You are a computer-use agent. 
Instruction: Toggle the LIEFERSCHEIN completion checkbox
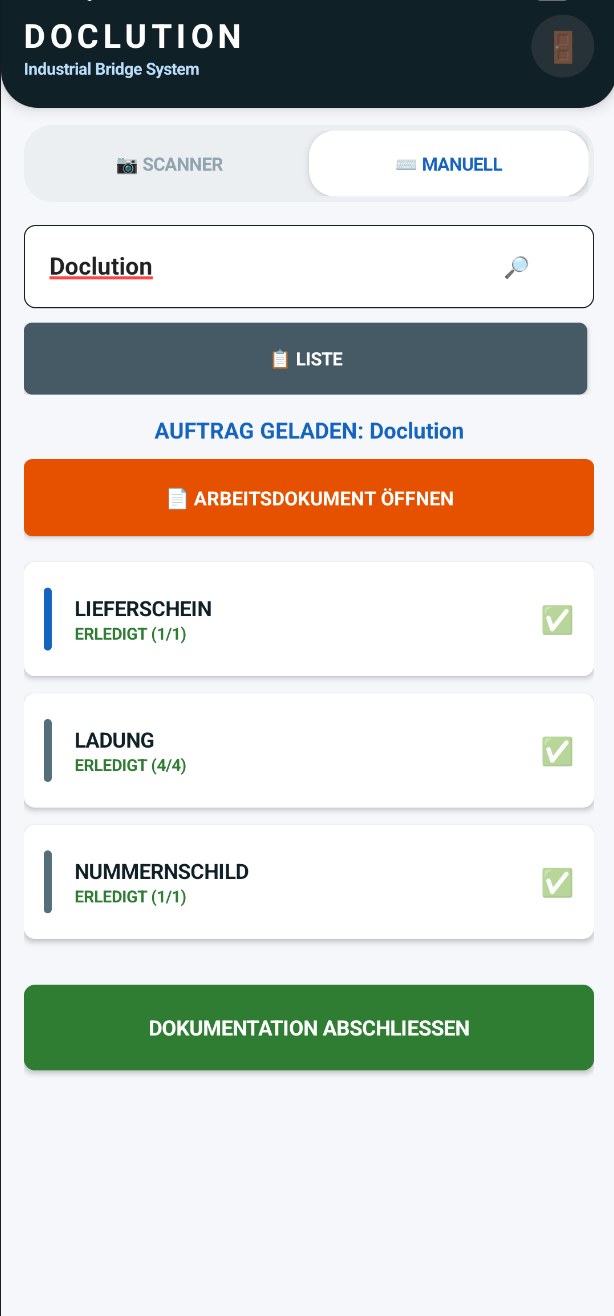556,619
